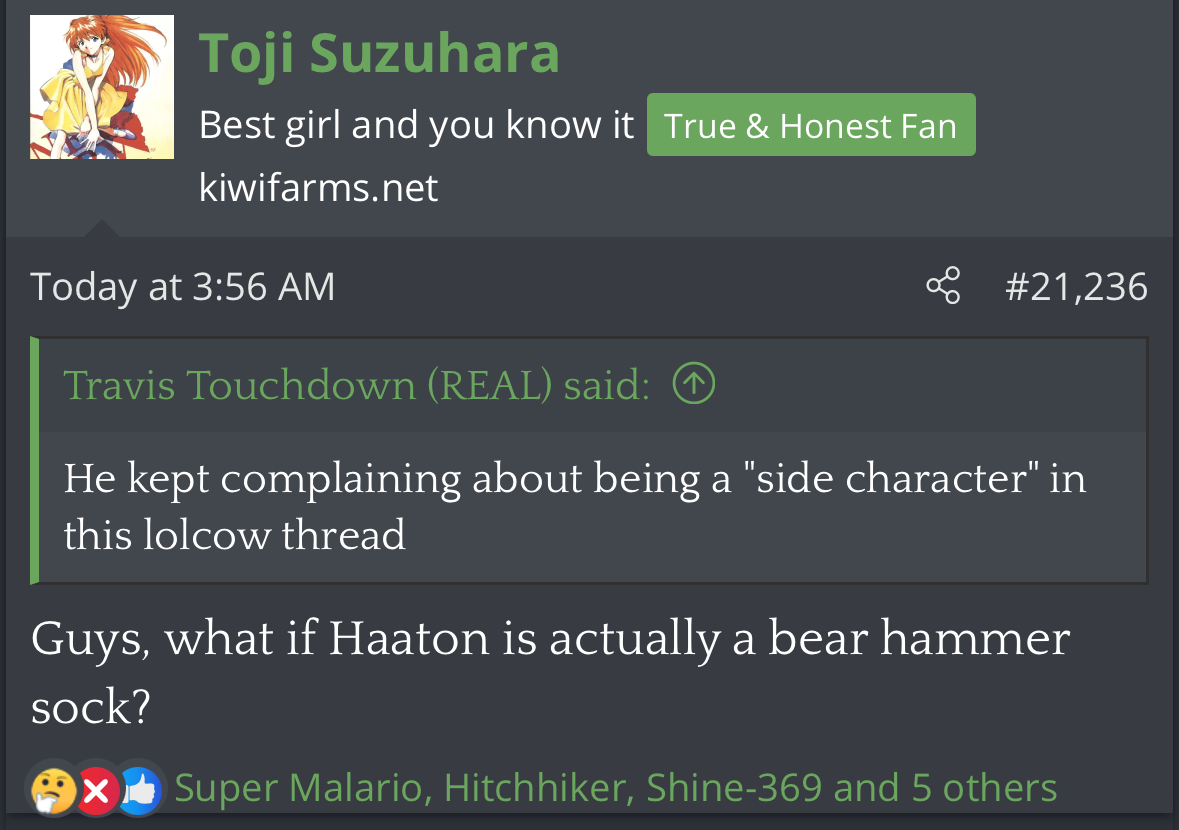Click the kiwifarms.net text under the username
This screenshot has height=830, width=1179.
(318, 187)
